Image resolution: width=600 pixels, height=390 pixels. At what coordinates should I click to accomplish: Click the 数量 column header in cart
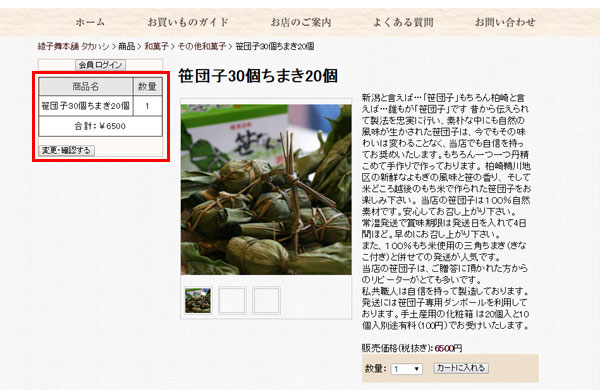[147, 86]
